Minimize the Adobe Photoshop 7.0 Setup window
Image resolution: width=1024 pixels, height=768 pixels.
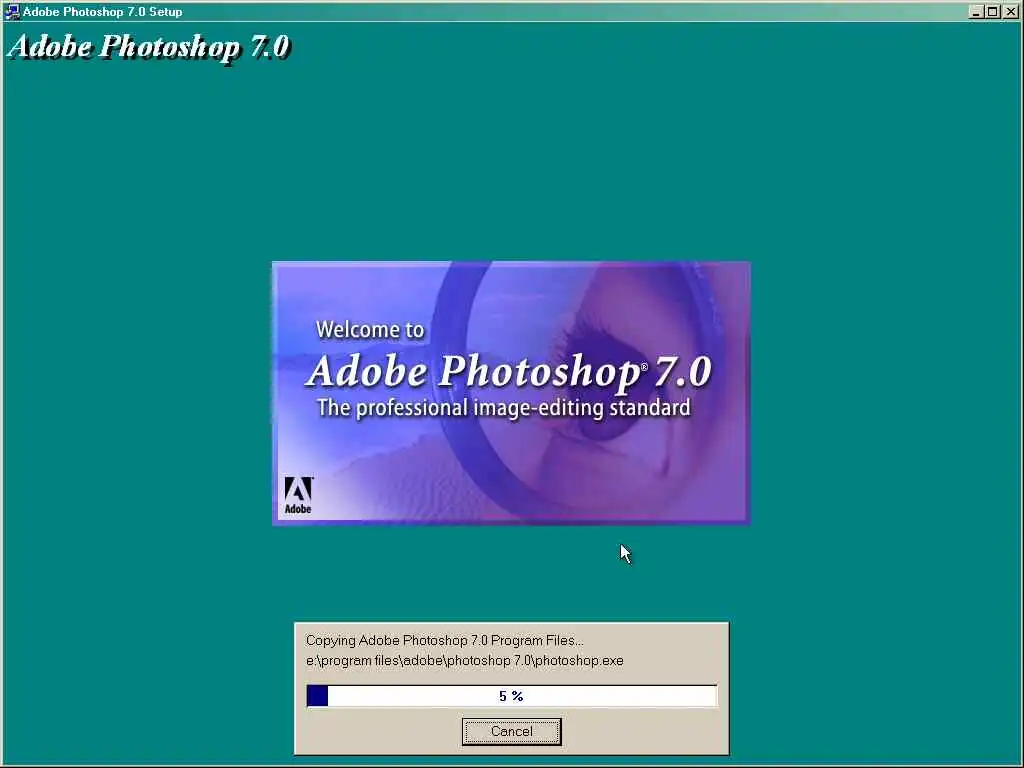click(x=976, y=12)
